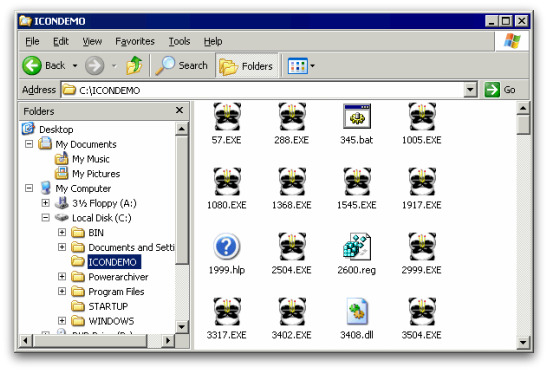
Task: Open the Forward history dropdown arrow
Action: pos(114,66)
